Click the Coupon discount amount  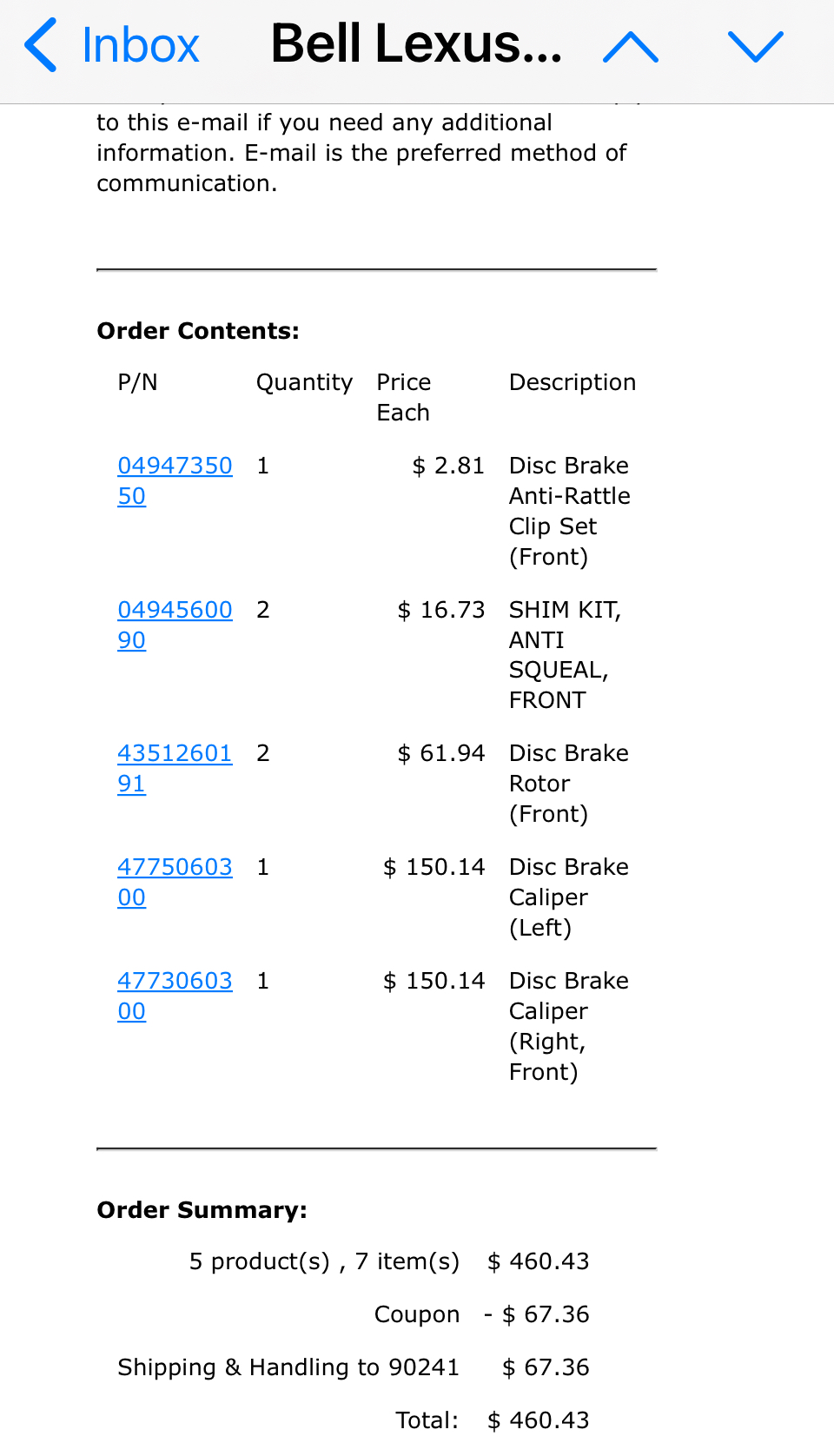[537, 1314]
